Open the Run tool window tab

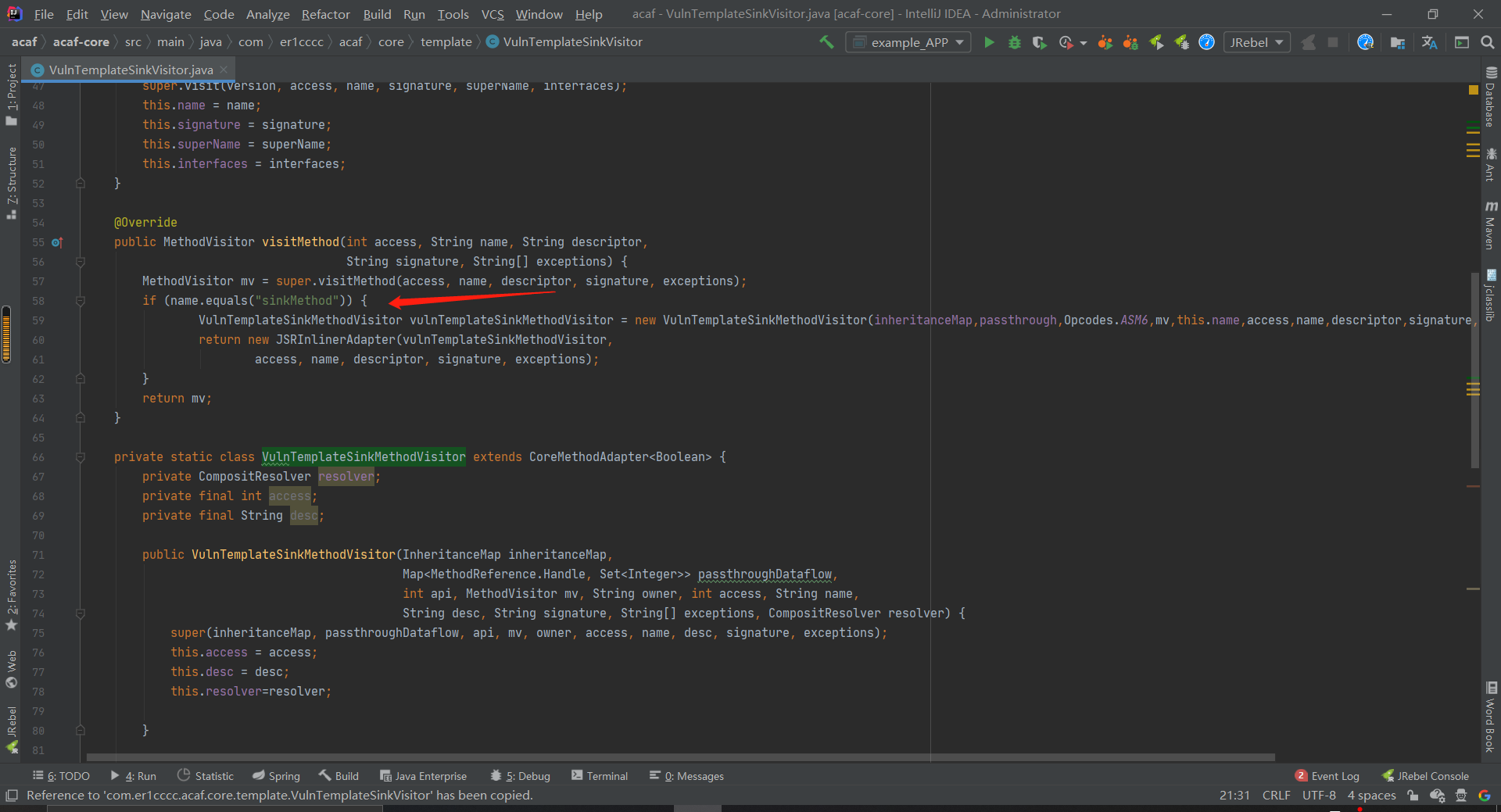coord(134,776)
